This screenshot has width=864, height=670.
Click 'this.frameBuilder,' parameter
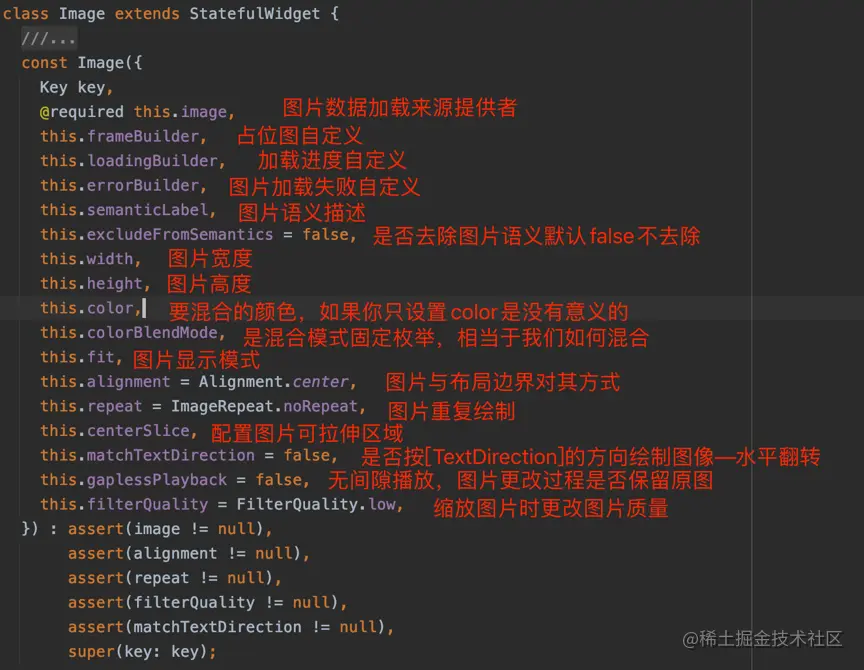coord(123,136)
